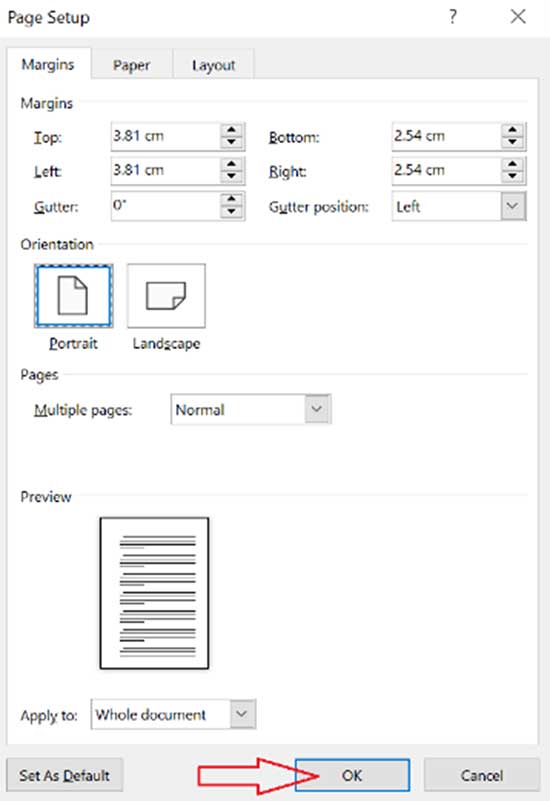Increase the Bottom margin with up arrow
The width and height of the screenshot is (550, 801).
point(513,130)
